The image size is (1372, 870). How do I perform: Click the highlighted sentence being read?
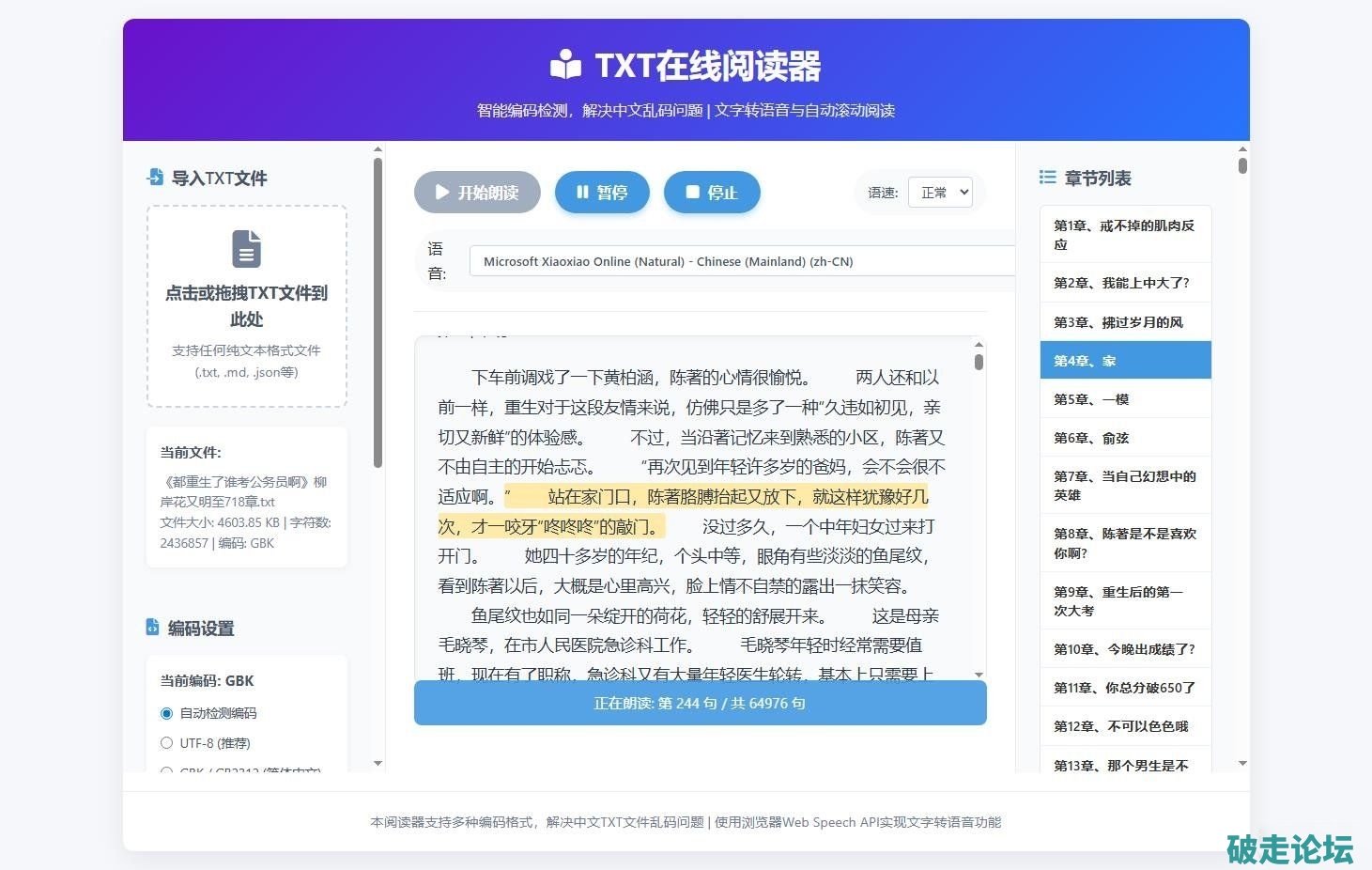click(716, 497)
